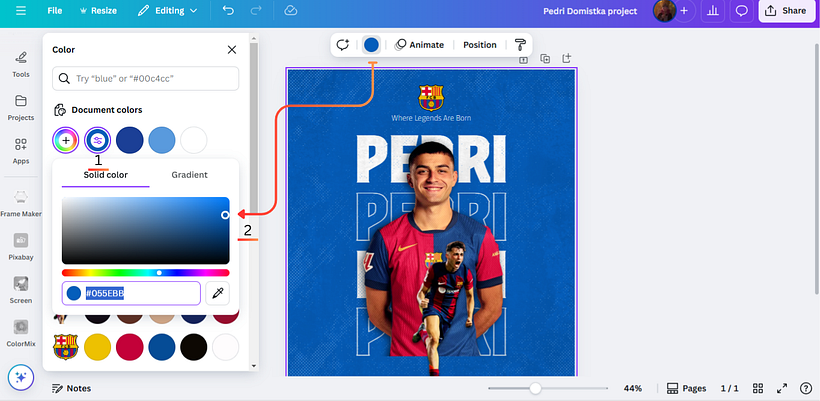Close the Color panel
The width and height of the screenshot is (820, 401).
point(232,50)
